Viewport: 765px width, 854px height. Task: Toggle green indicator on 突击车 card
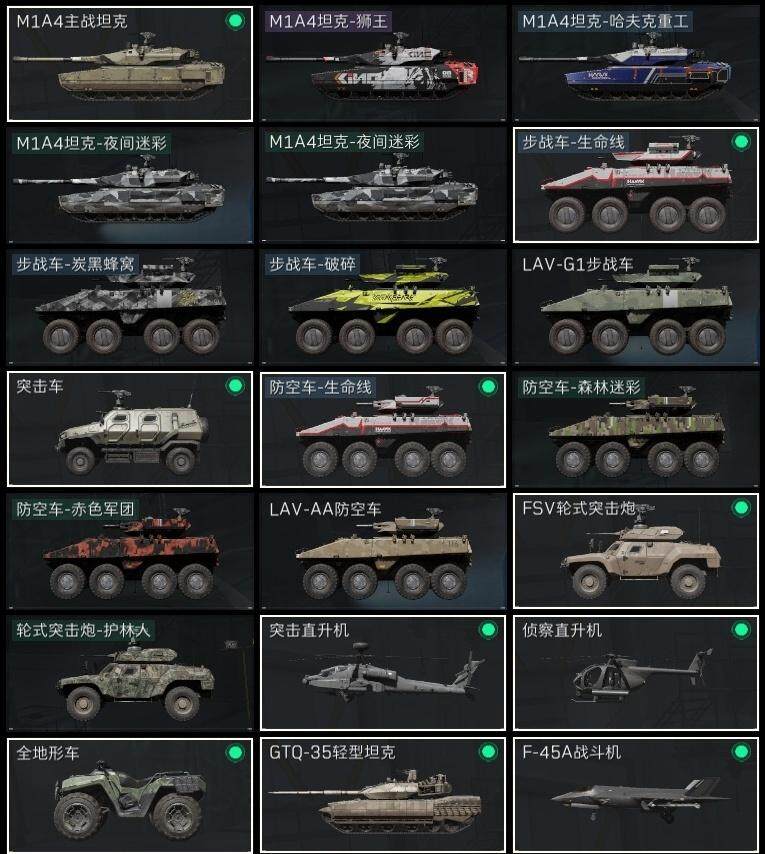tap(235, 386)
